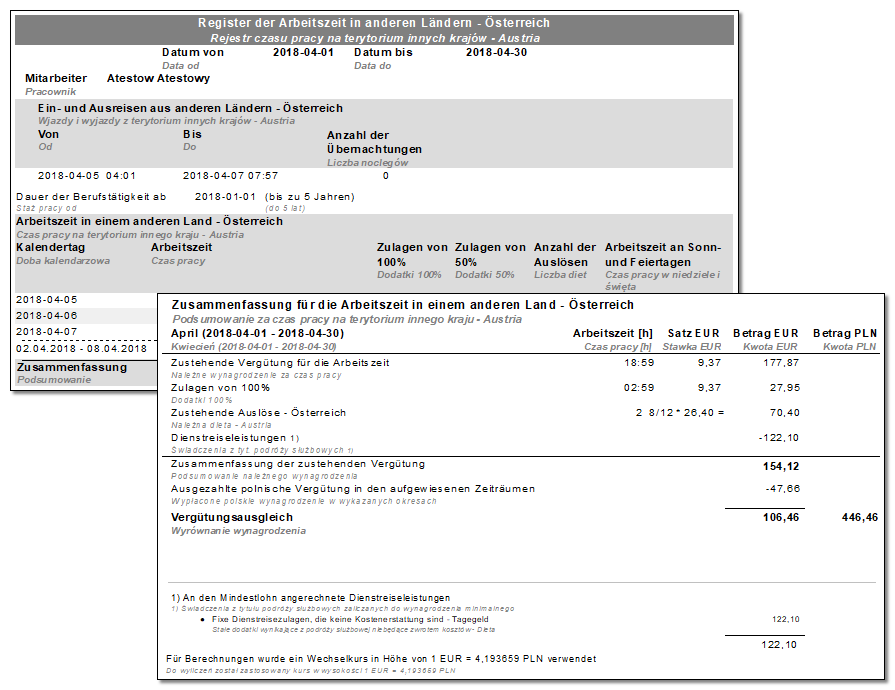Click the 'Dienstreiseleistungen 1)' row
This screenshot has height=690, width=895.
coord(235,438)
